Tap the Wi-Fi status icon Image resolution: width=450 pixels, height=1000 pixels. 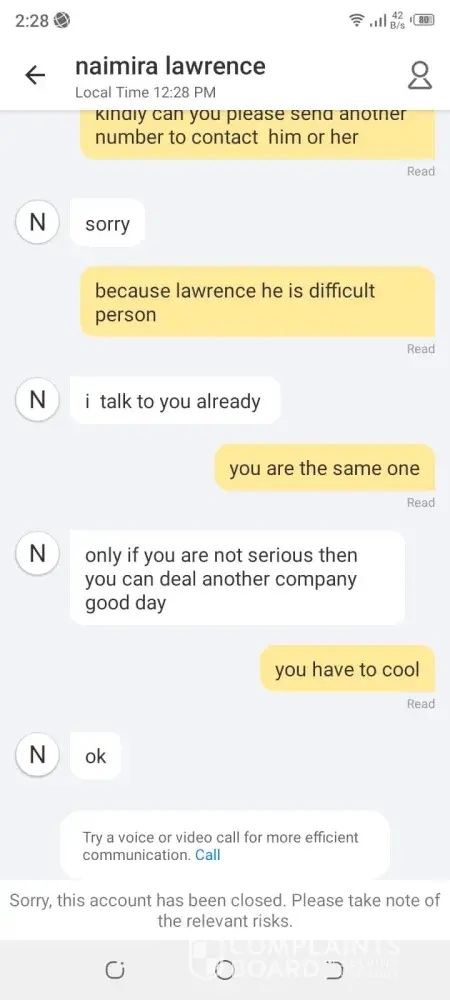(x=358, y=20)
